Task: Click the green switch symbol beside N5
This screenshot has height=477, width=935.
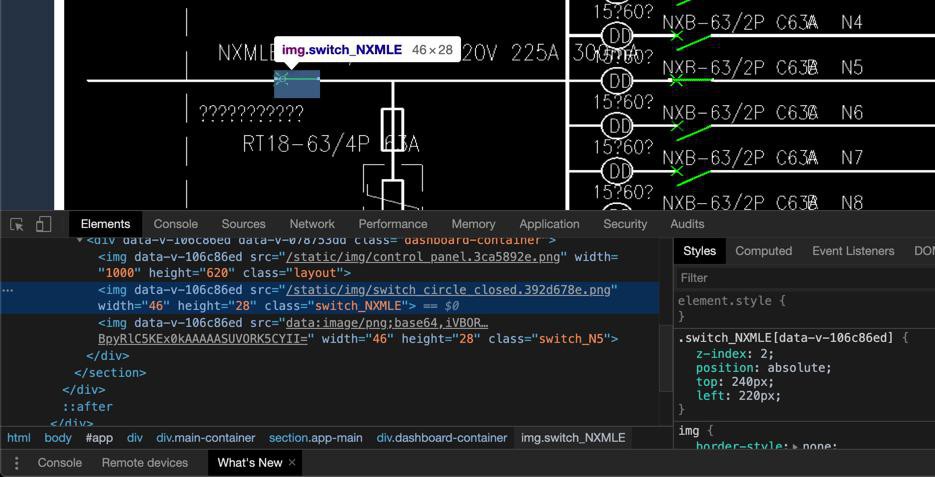Action: point(692,80)
